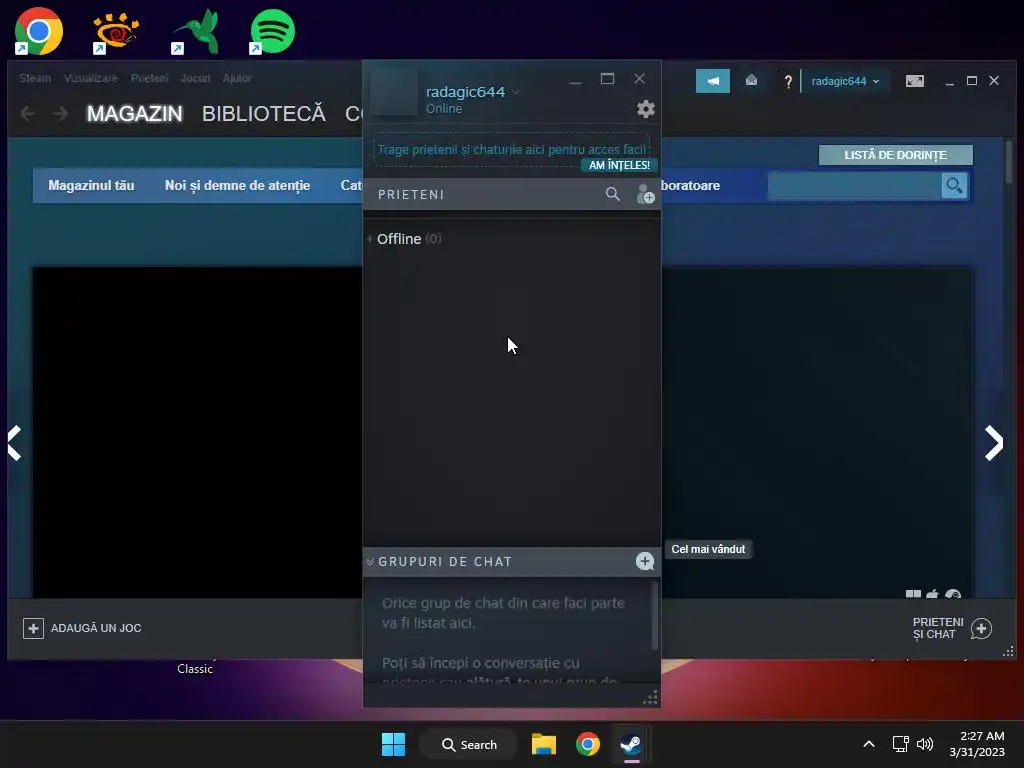Dismiss hint with AM ÎNȚELES button
The image size is (1024, 768).
tap(619, 165)
